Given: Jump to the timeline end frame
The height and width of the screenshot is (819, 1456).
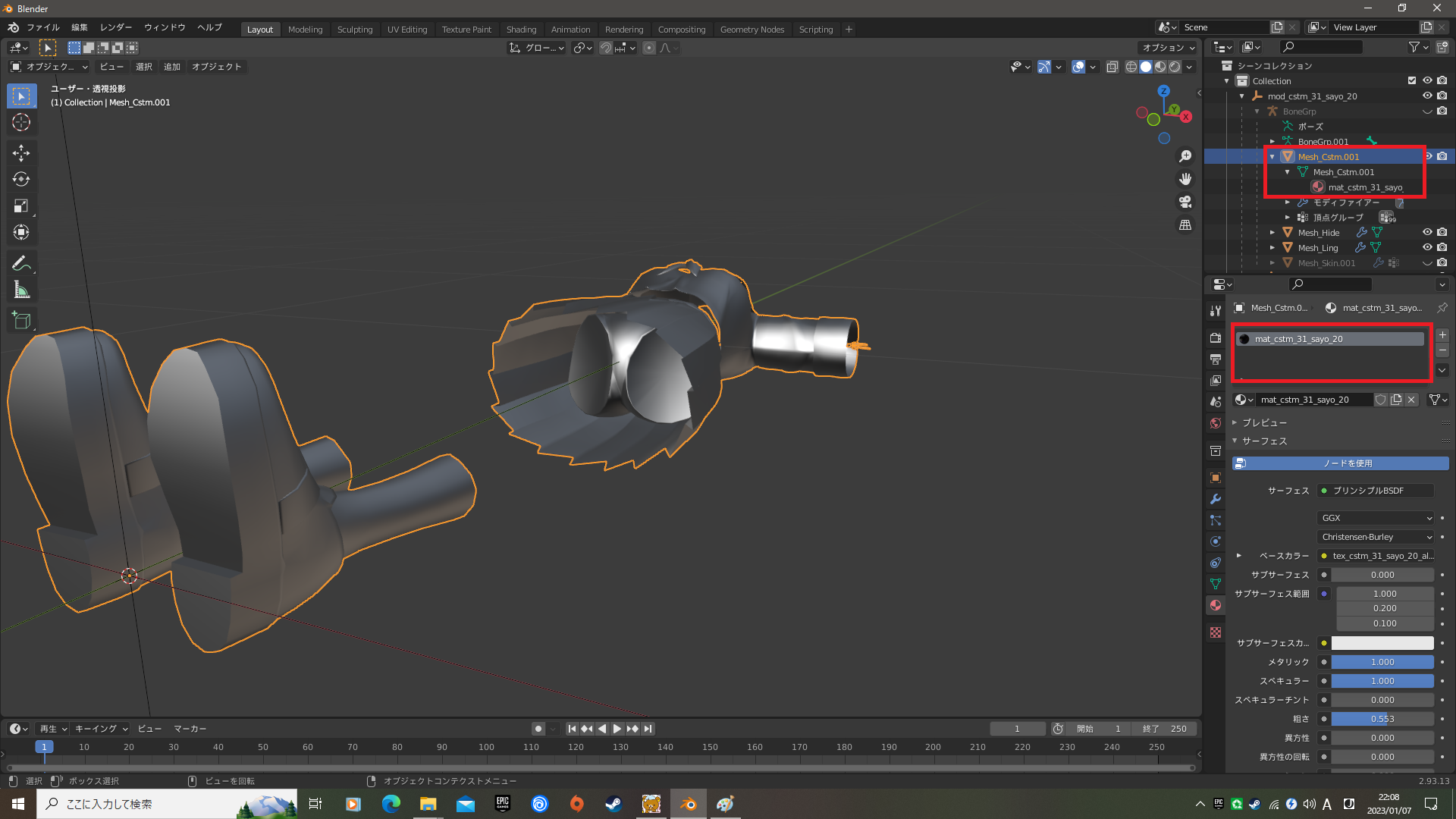Looking at the screenshot, I should point(648,729).
